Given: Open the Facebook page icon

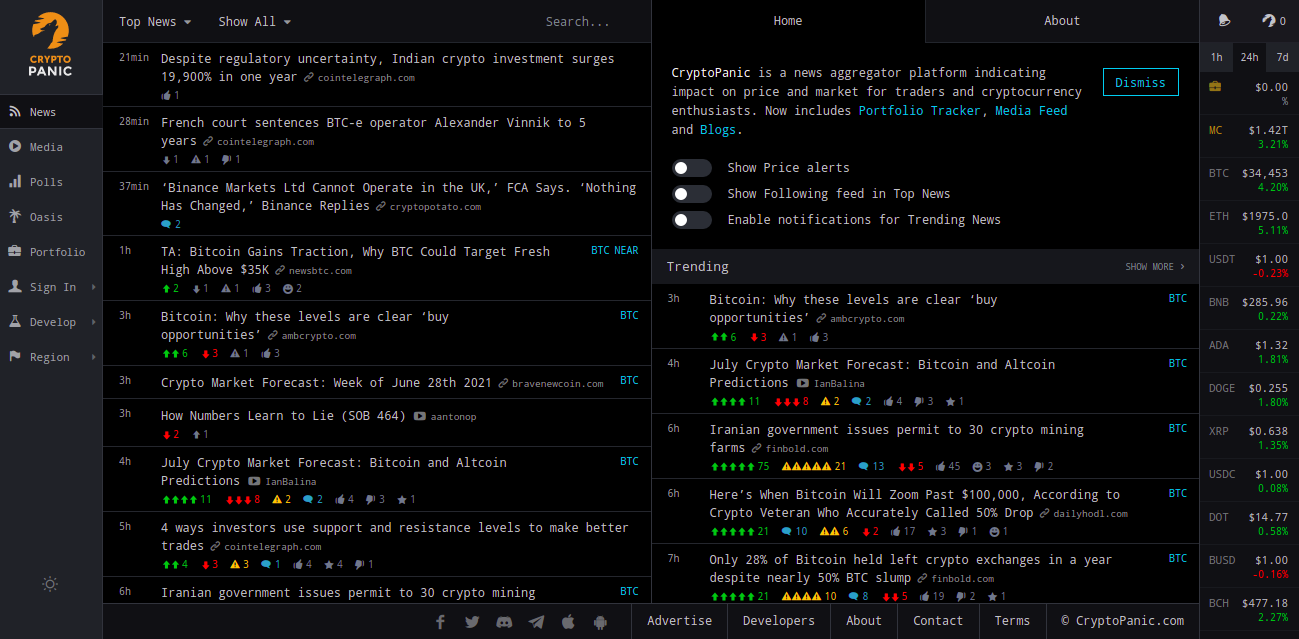Looking at the screenshot, I should [440, 621].
